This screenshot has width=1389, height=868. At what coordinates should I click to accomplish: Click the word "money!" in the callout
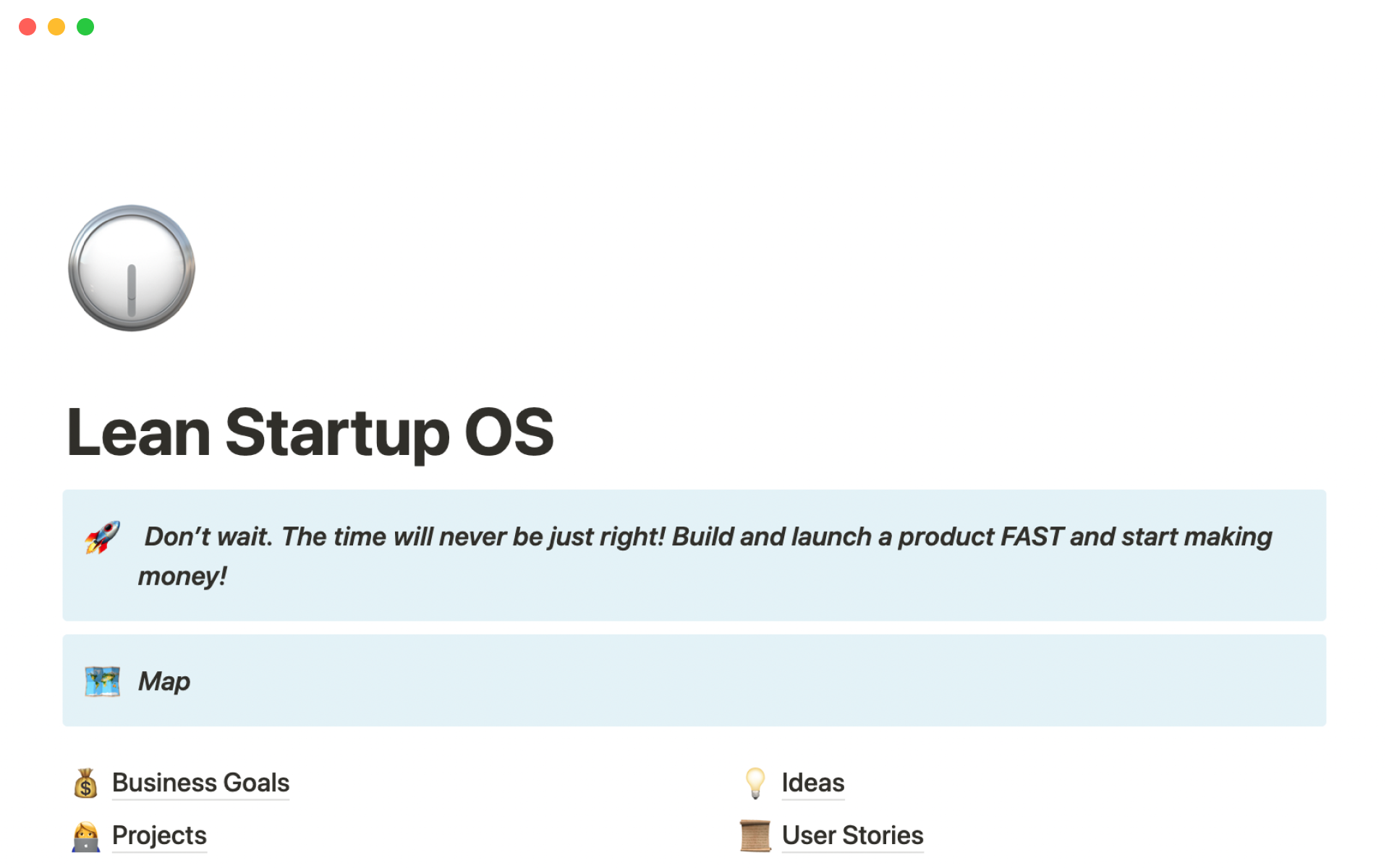click(182, 576)
